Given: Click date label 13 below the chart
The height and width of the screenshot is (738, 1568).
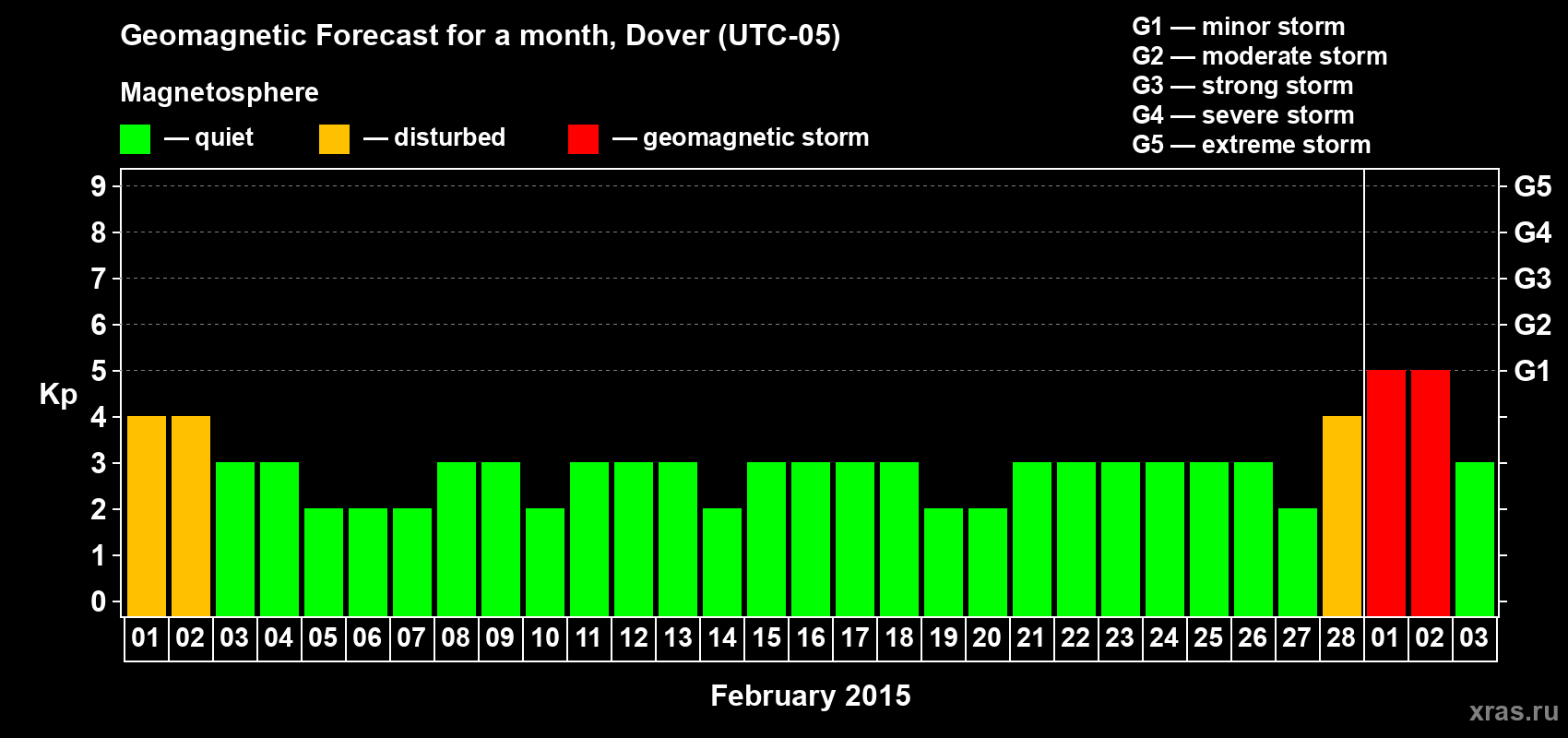Looking at the screenshot, I should point(677,638).
